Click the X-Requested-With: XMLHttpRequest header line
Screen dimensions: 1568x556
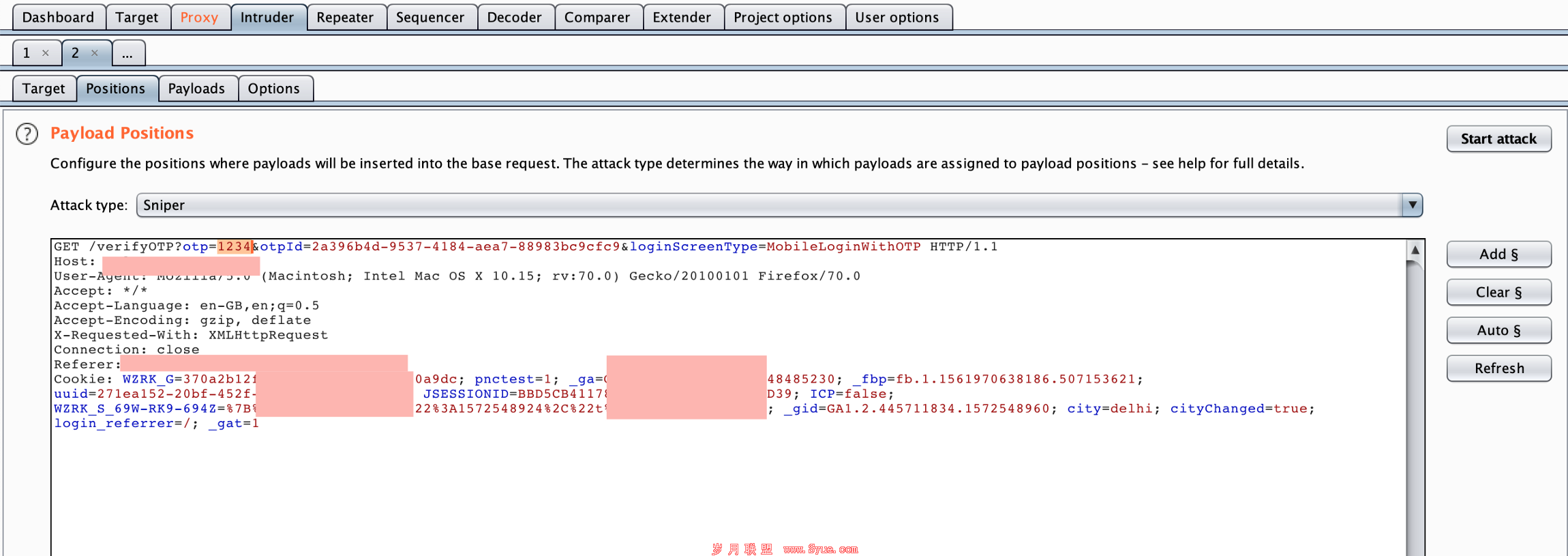(191, 335)
